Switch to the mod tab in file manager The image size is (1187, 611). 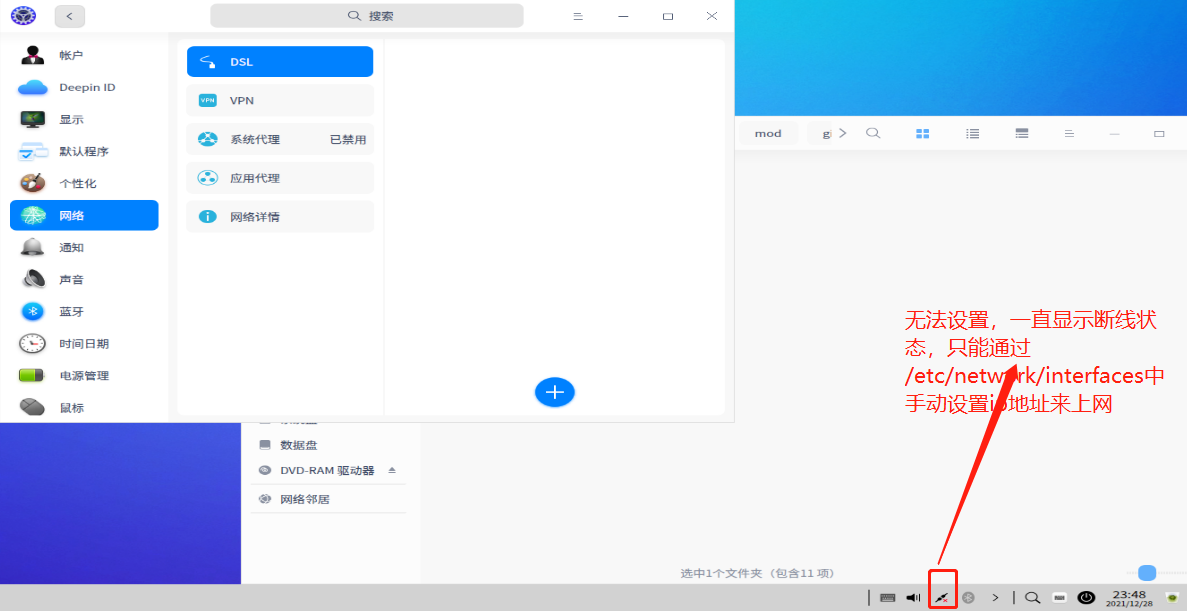tap(768, 133)
